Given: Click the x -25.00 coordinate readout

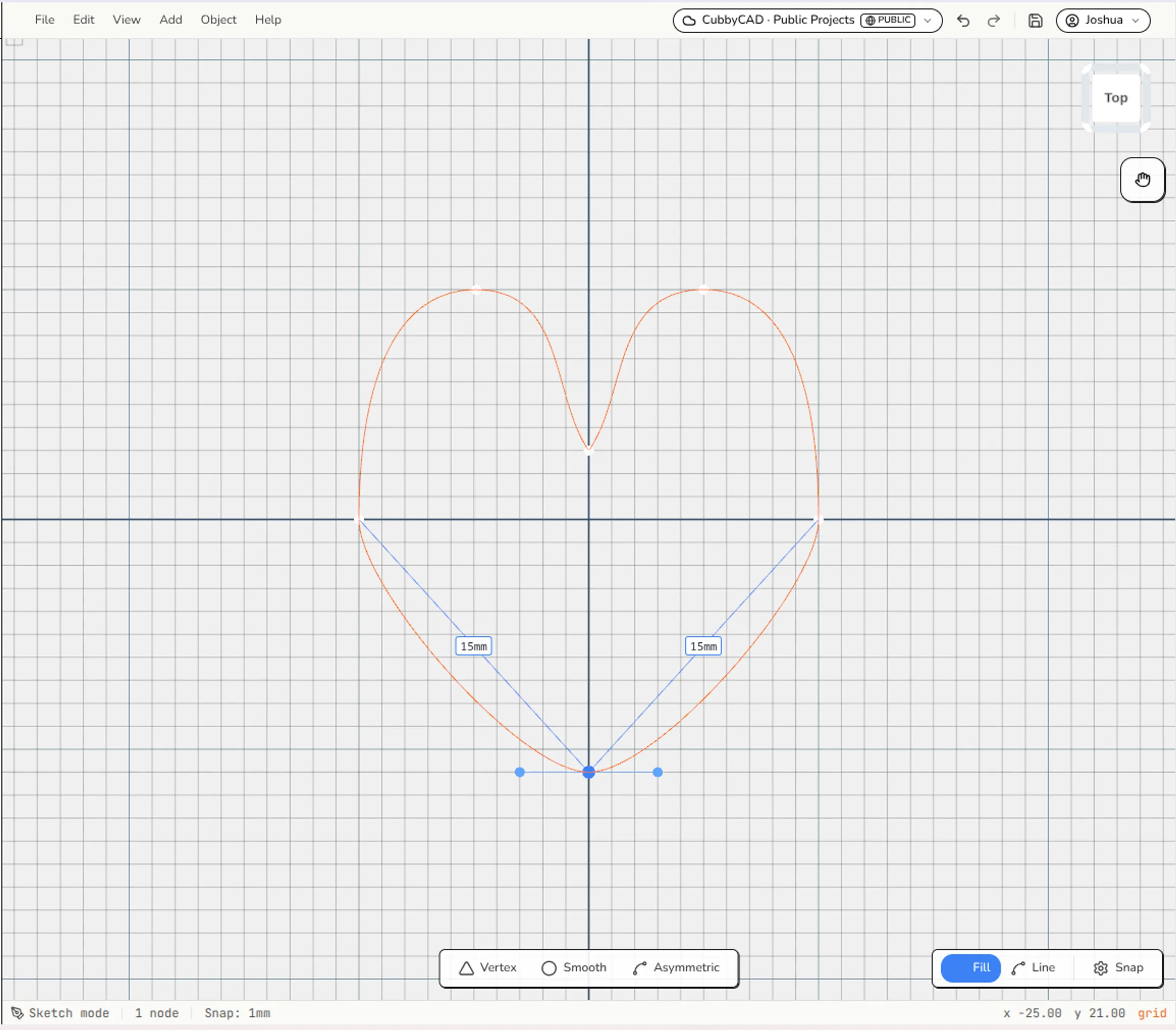Looking at the screenshot, I should click(1032, 1013).
